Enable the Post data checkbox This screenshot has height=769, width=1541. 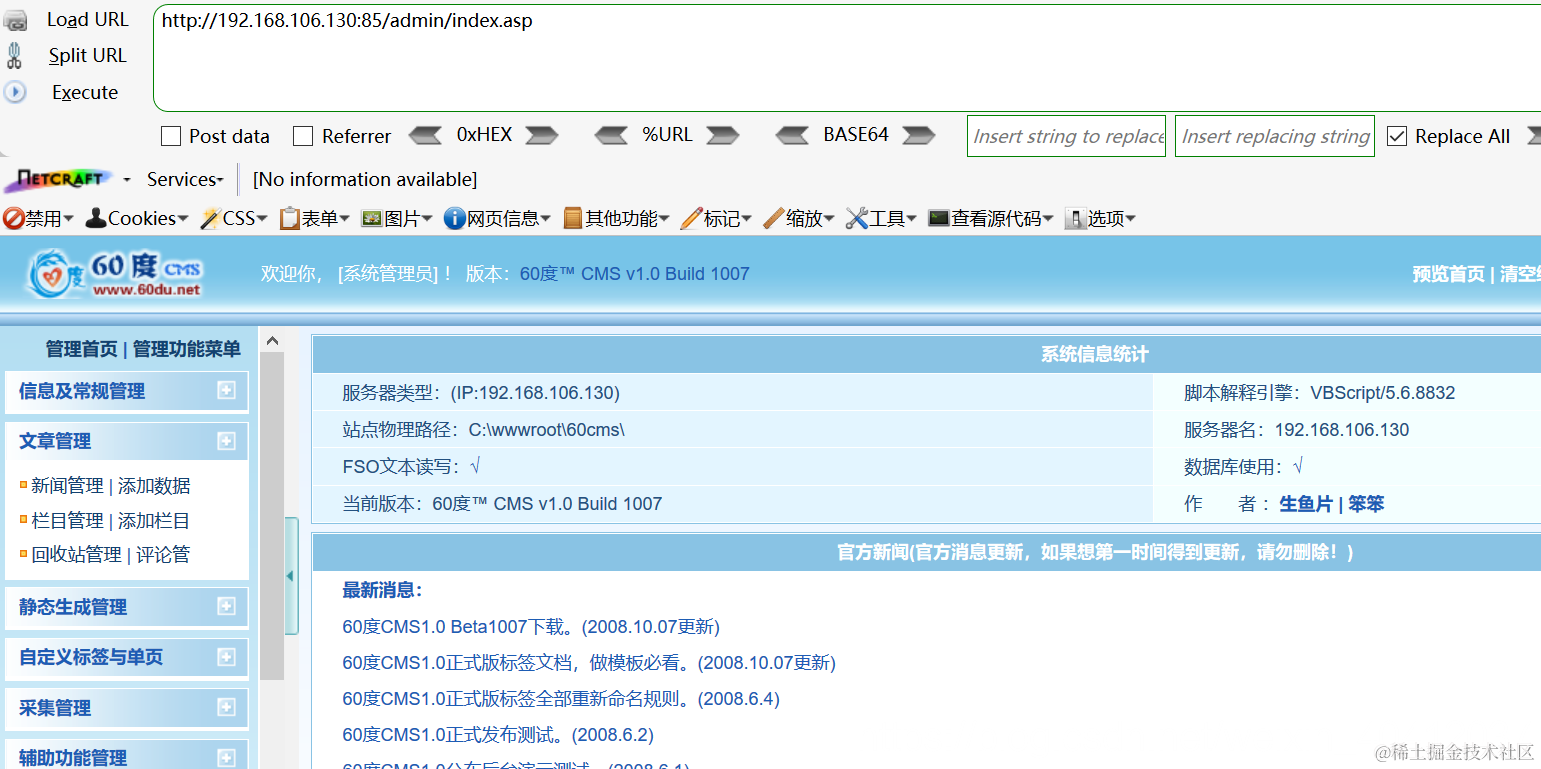click(171, 136)
